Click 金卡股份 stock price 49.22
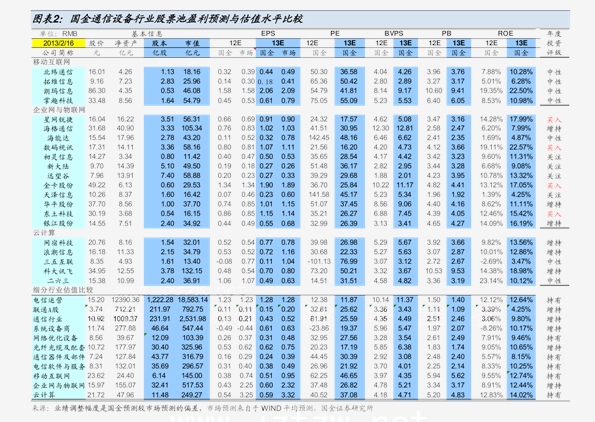Screen dimensions: 595x422 click(97, 185)
